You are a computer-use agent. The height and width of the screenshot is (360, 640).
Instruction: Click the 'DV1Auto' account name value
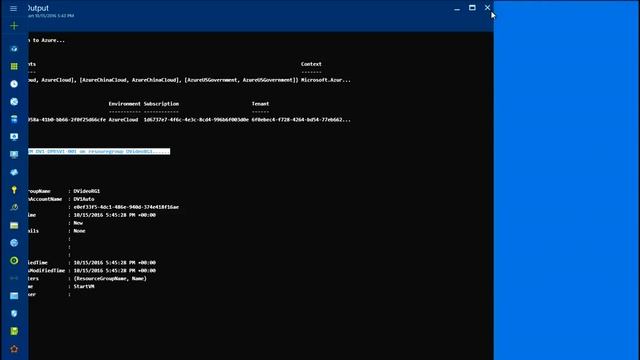[84, 199]
